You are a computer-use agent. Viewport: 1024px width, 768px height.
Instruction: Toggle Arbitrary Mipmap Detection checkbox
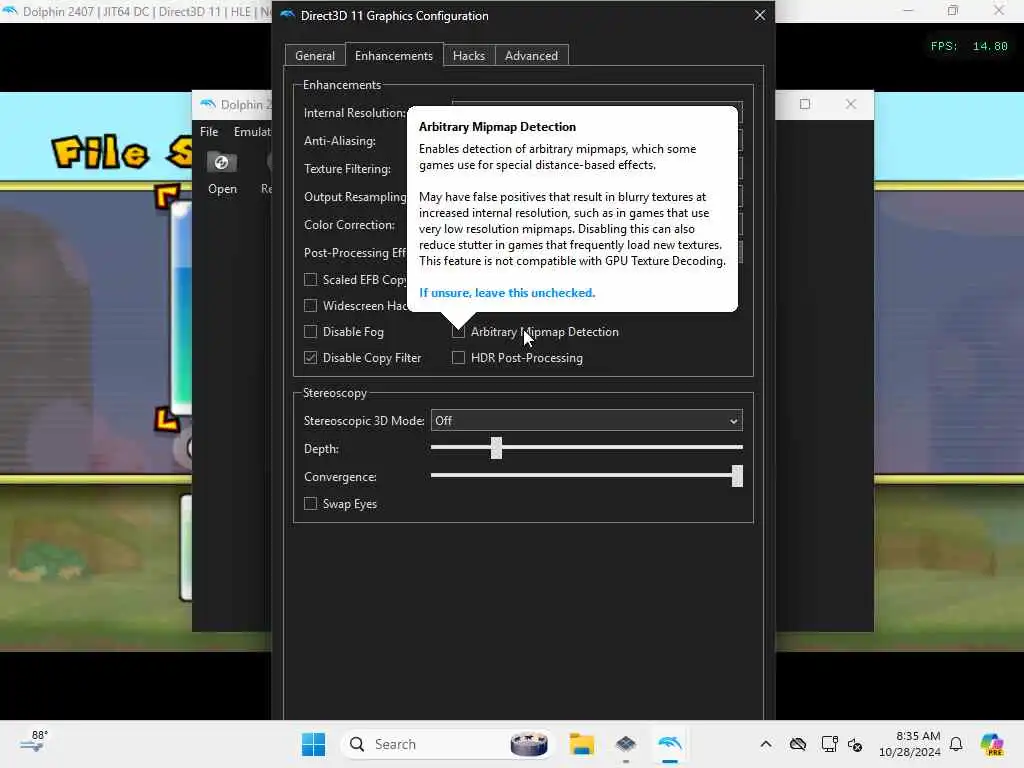tap(458, 332)
